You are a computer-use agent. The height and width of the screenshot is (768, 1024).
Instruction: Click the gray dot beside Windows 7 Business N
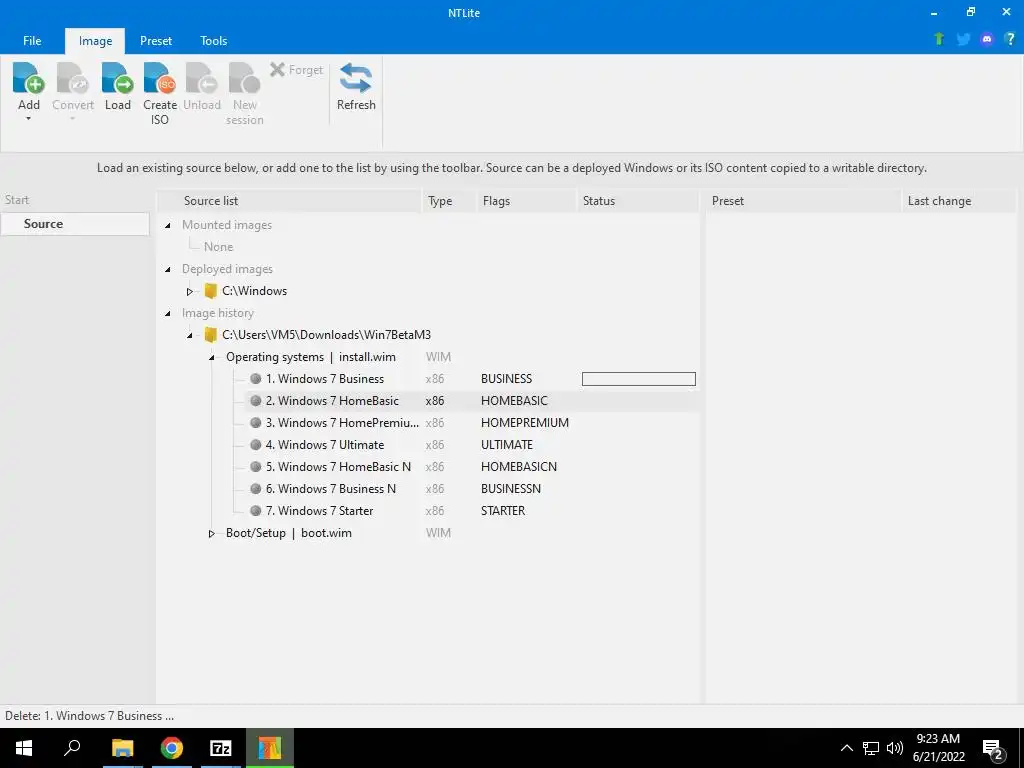(255, 488)
